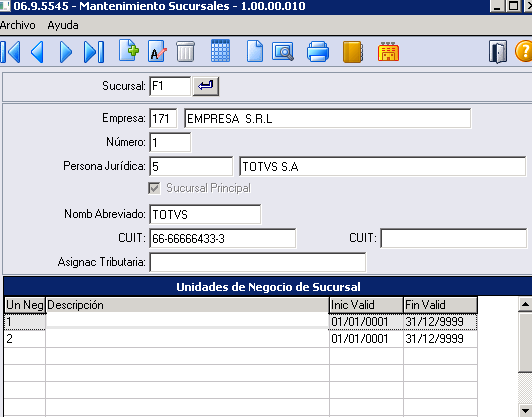Add new record with plus-page icon
The height and width of the screenshot is (417, 532).
[x=129, y=51]
